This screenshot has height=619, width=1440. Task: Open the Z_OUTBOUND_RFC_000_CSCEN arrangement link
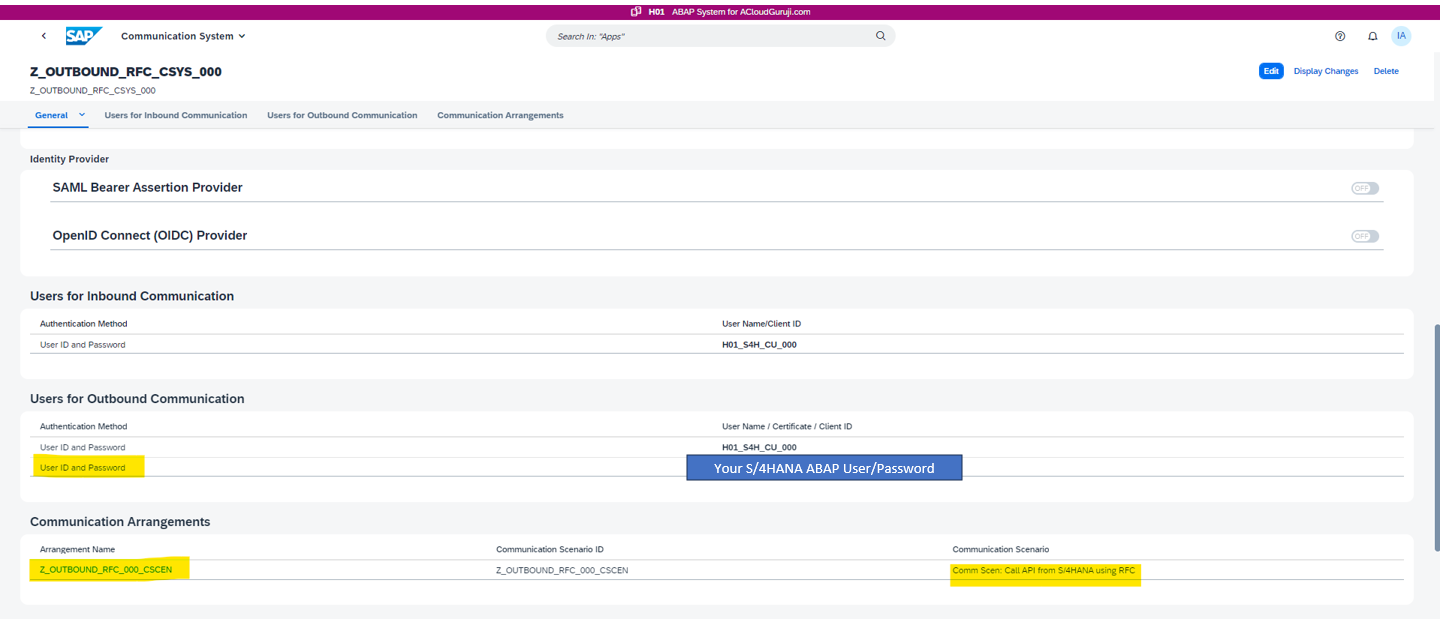(x=106, y=570)
